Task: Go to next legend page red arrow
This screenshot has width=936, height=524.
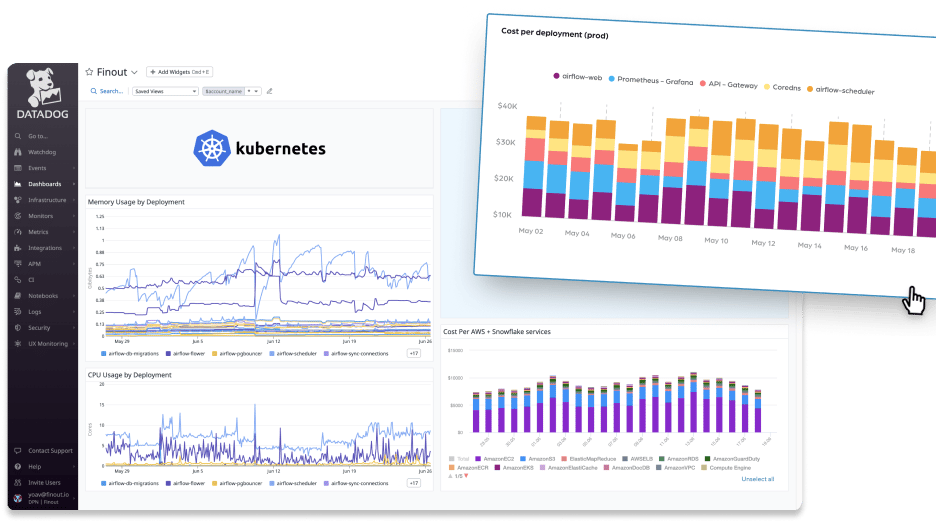Action: coord(466,476)
